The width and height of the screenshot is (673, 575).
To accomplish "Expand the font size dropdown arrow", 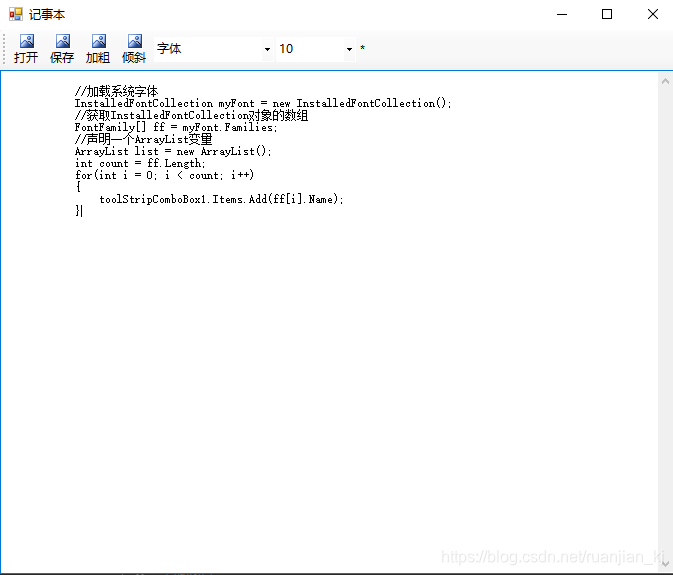I will 349,49.
